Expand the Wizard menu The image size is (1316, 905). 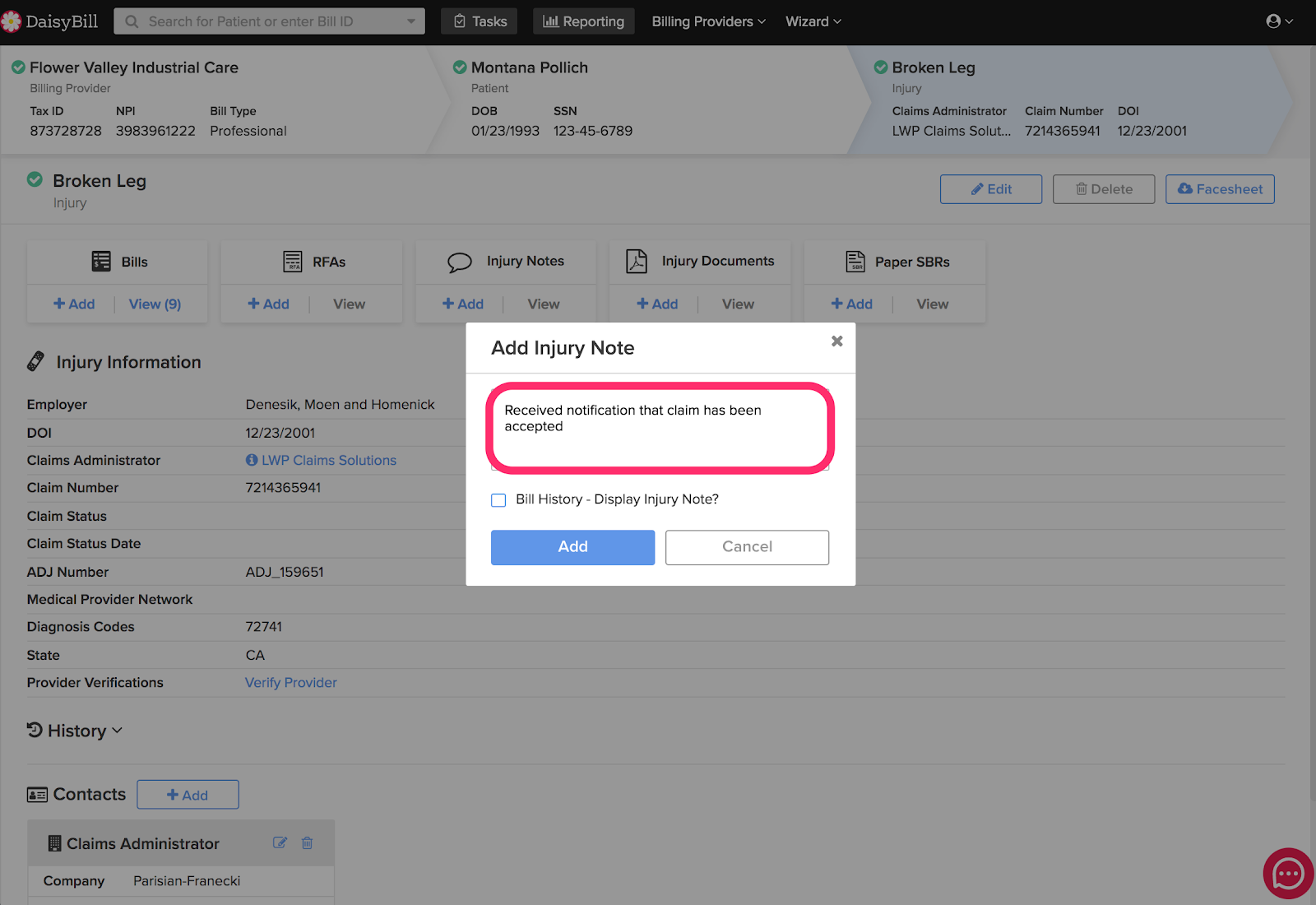pos(813,21)
